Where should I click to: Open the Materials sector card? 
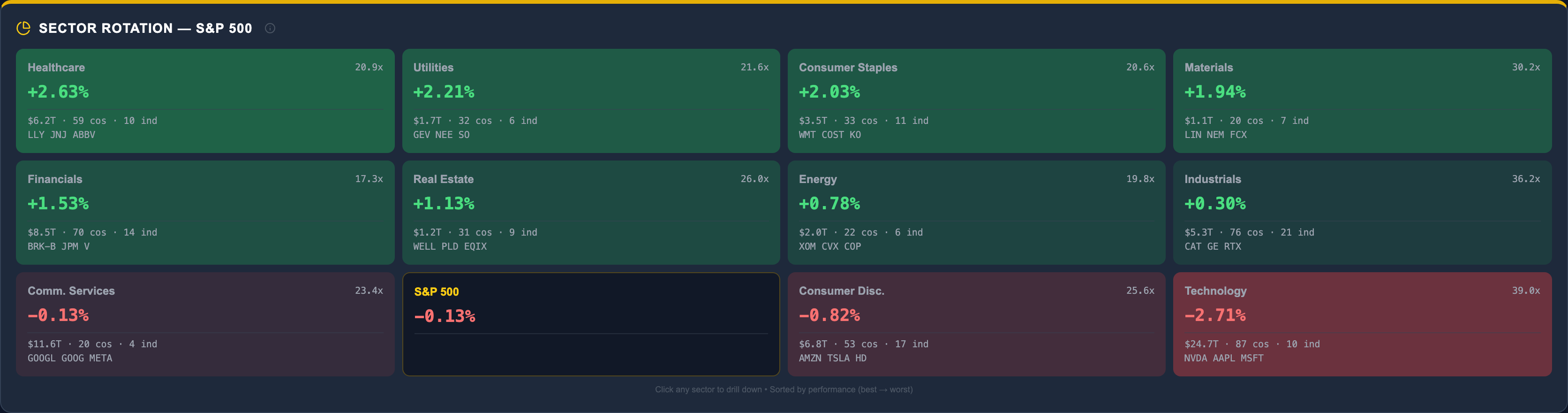1362,100
